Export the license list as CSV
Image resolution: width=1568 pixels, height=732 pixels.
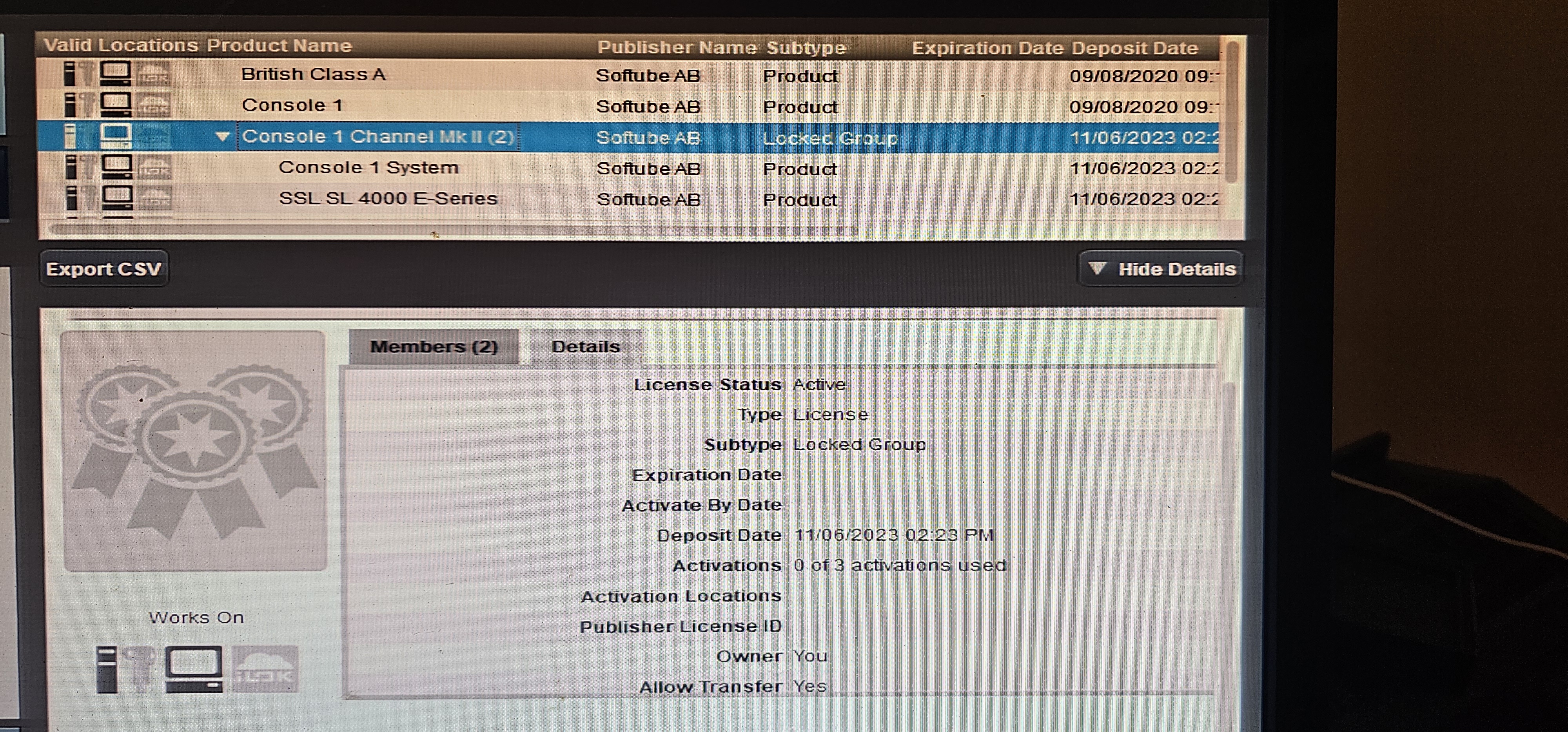[x=104, y=269]
